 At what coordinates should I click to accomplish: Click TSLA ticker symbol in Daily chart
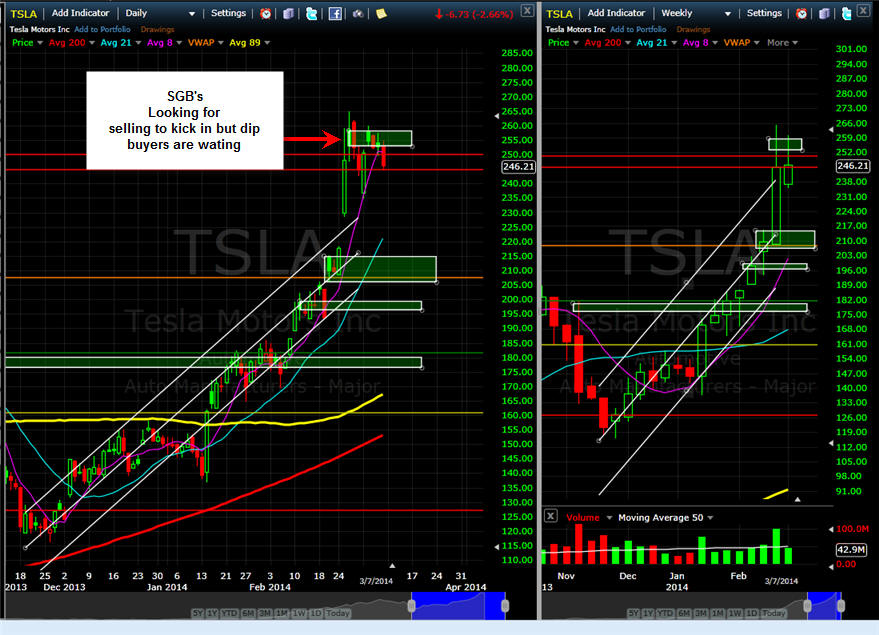click(x=24, y=13)
